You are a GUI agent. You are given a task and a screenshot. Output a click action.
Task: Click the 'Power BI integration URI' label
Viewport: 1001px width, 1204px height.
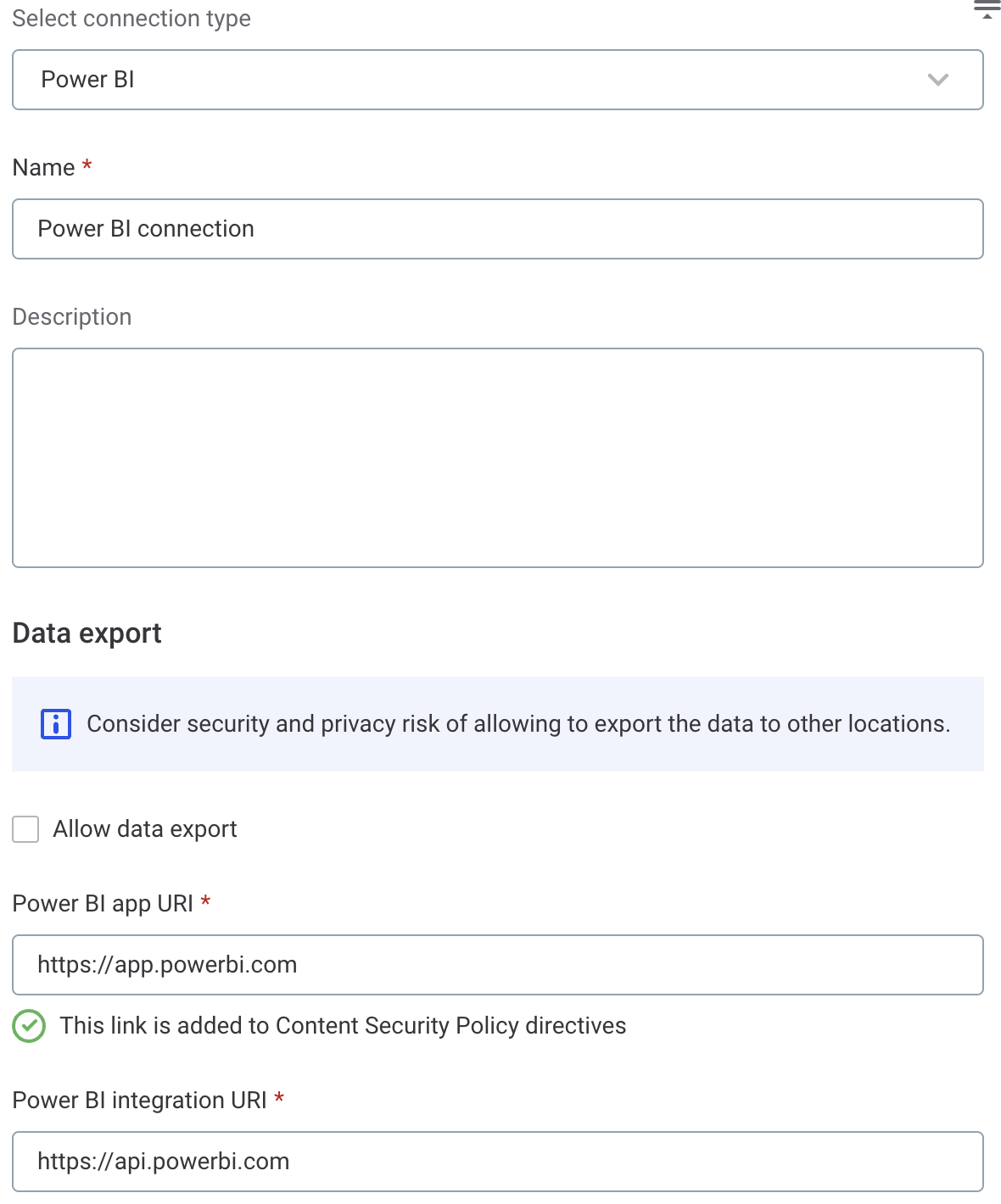click(139, 1101)
